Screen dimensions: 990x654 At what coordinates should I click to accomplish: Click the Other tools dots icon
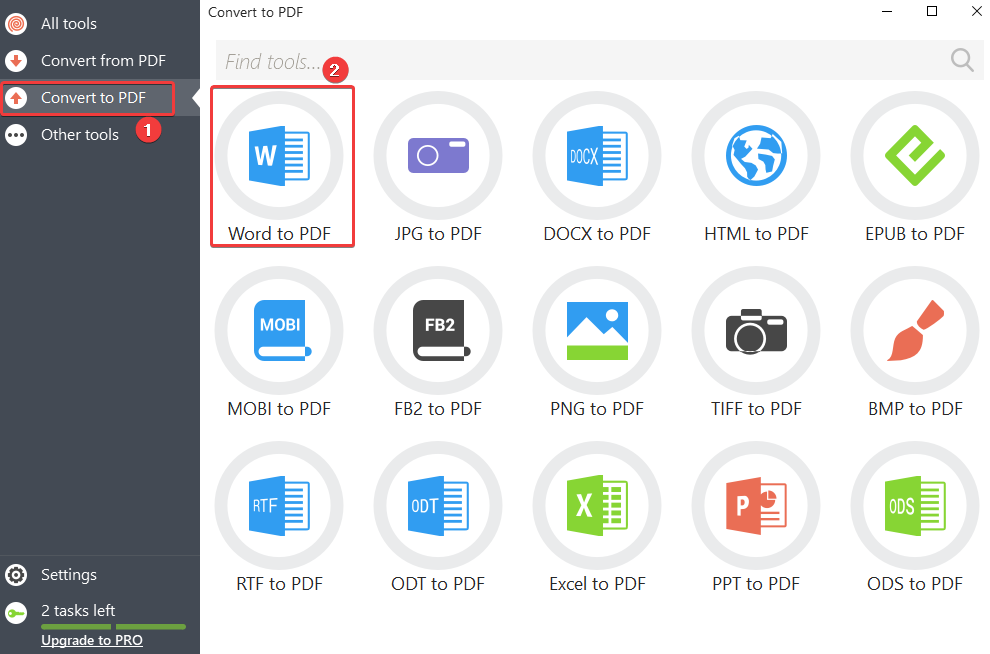(x=16, y=135)
